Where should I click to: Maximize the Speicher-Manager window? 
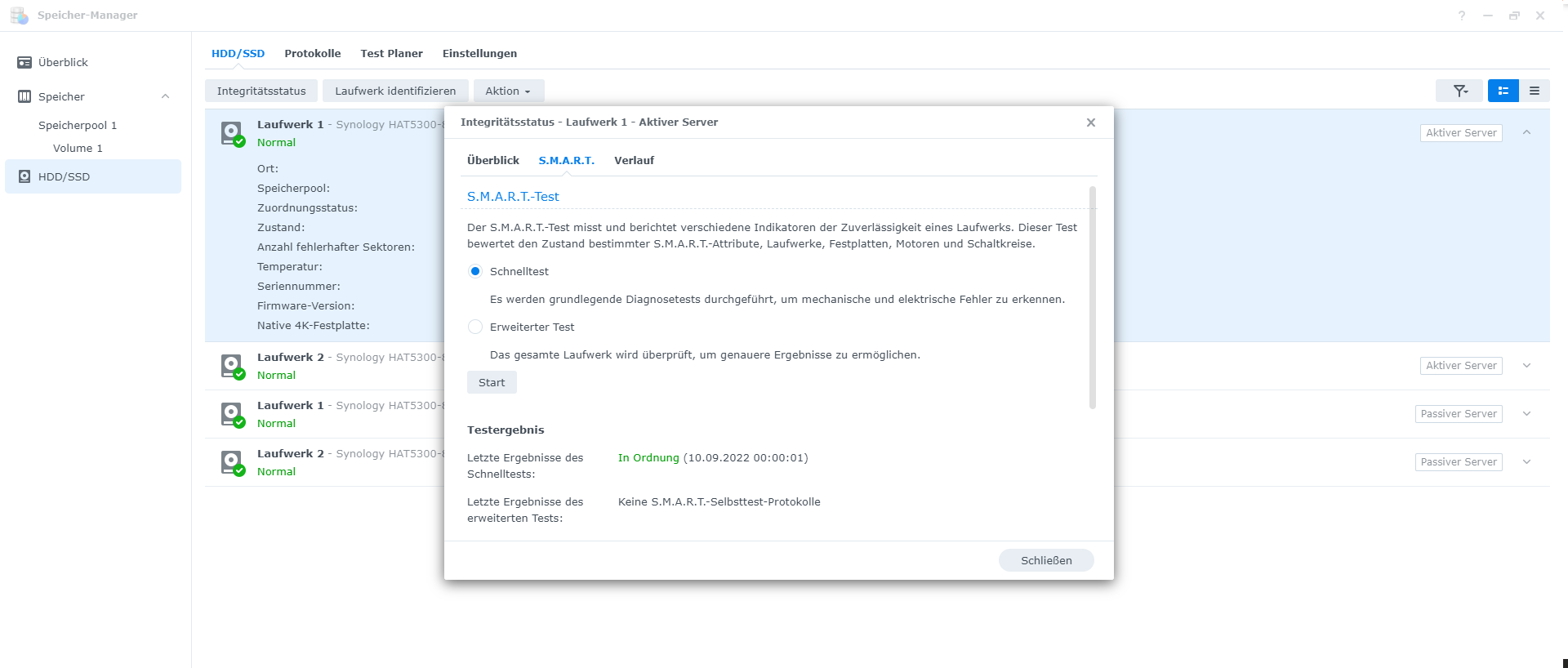click(x=1514, y=16)
